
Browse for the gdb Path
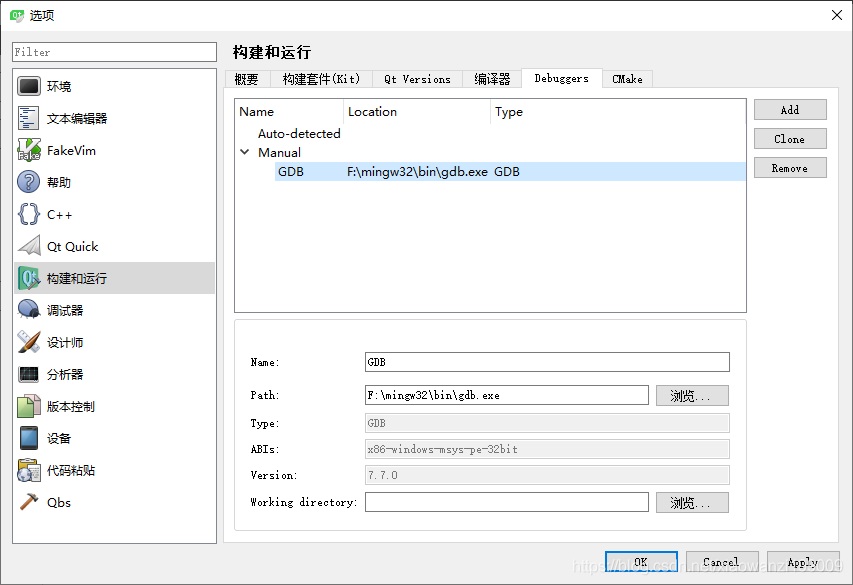pyautogui.click(x=692, y=394)
